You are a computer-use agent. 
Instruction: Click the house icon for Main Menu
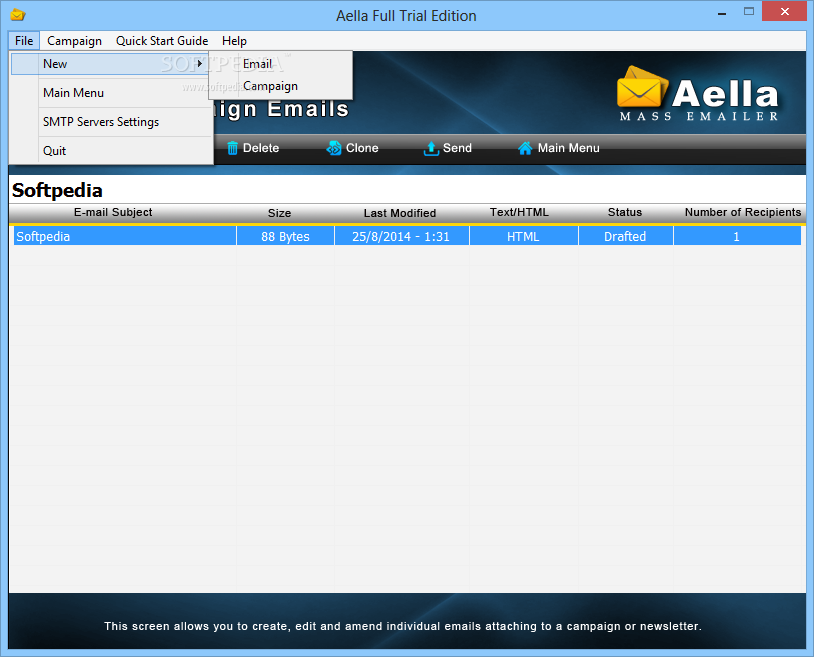click(525, 148)
